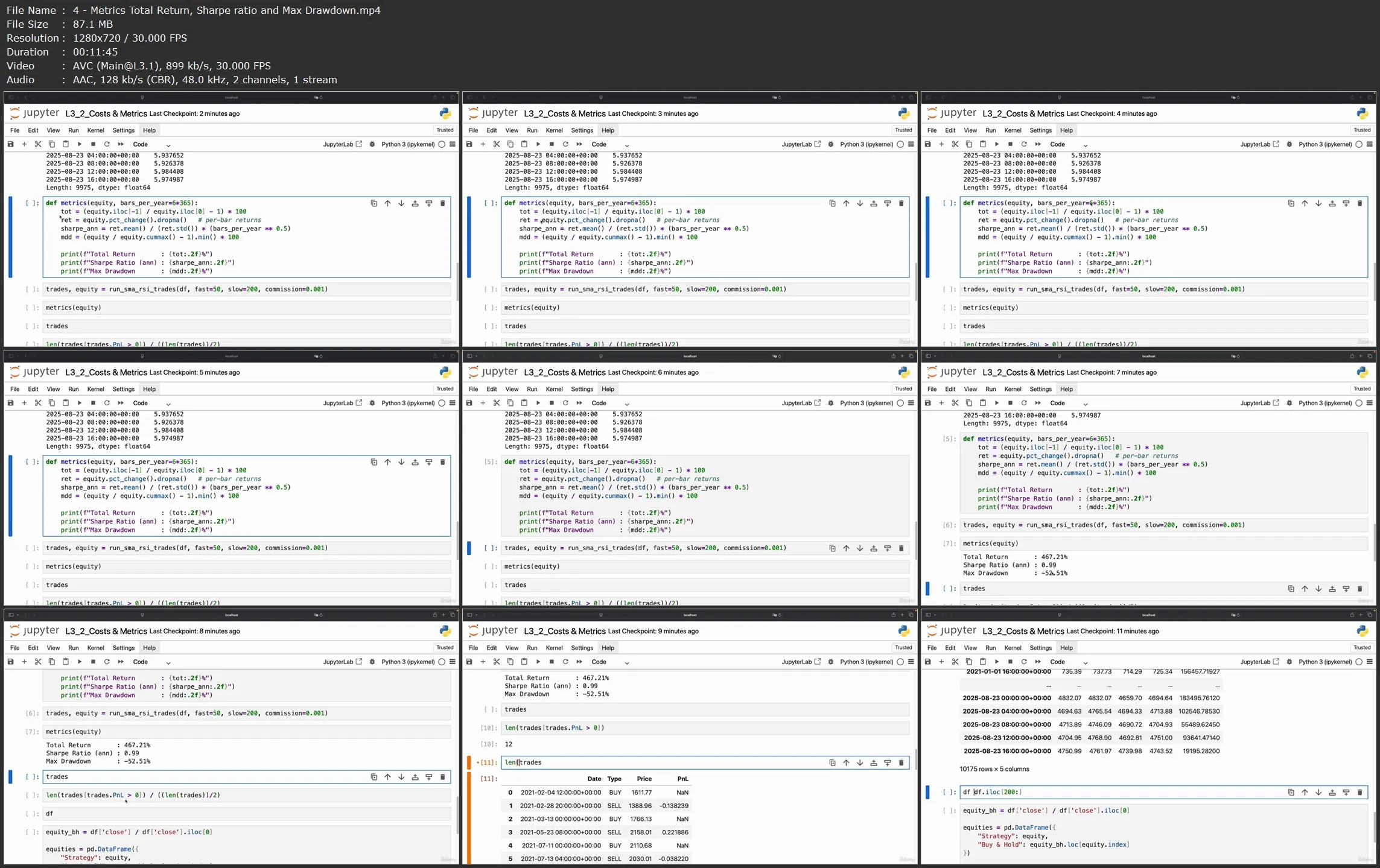Screen dimensions: 1380x868
Task: Click the scissors cut icon in the '4 minutes ago' notebook
Action: pos(955,144)
